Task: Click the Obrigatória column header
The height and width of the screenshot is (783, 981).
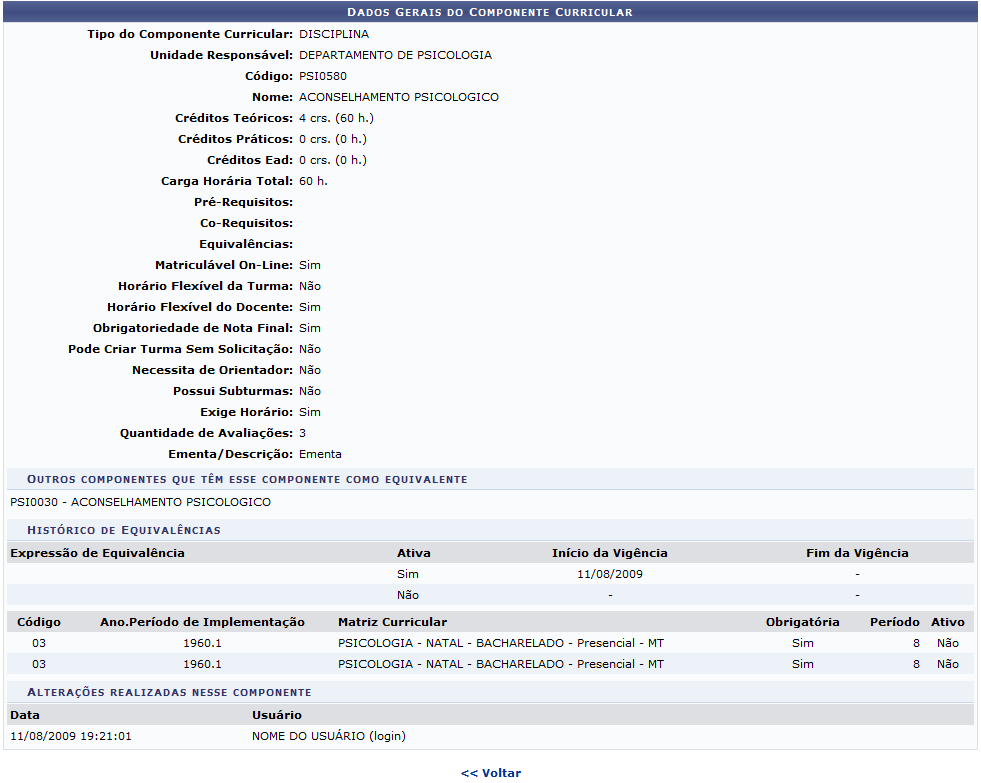Action: (802, 622)
